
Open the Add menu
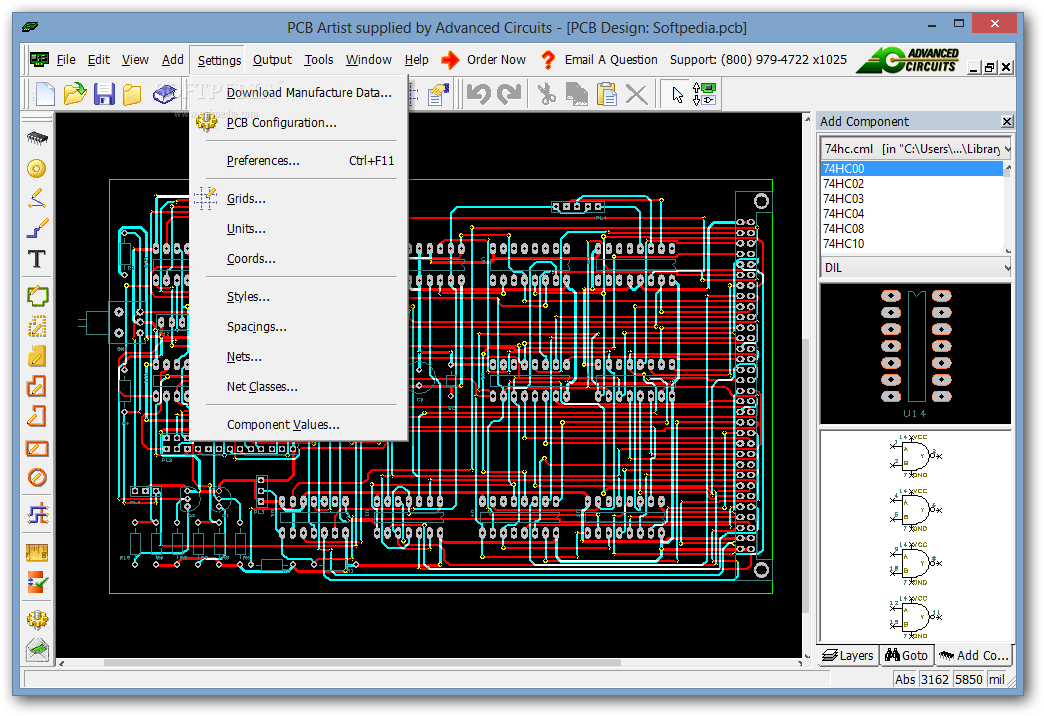[x=172, y=60]
